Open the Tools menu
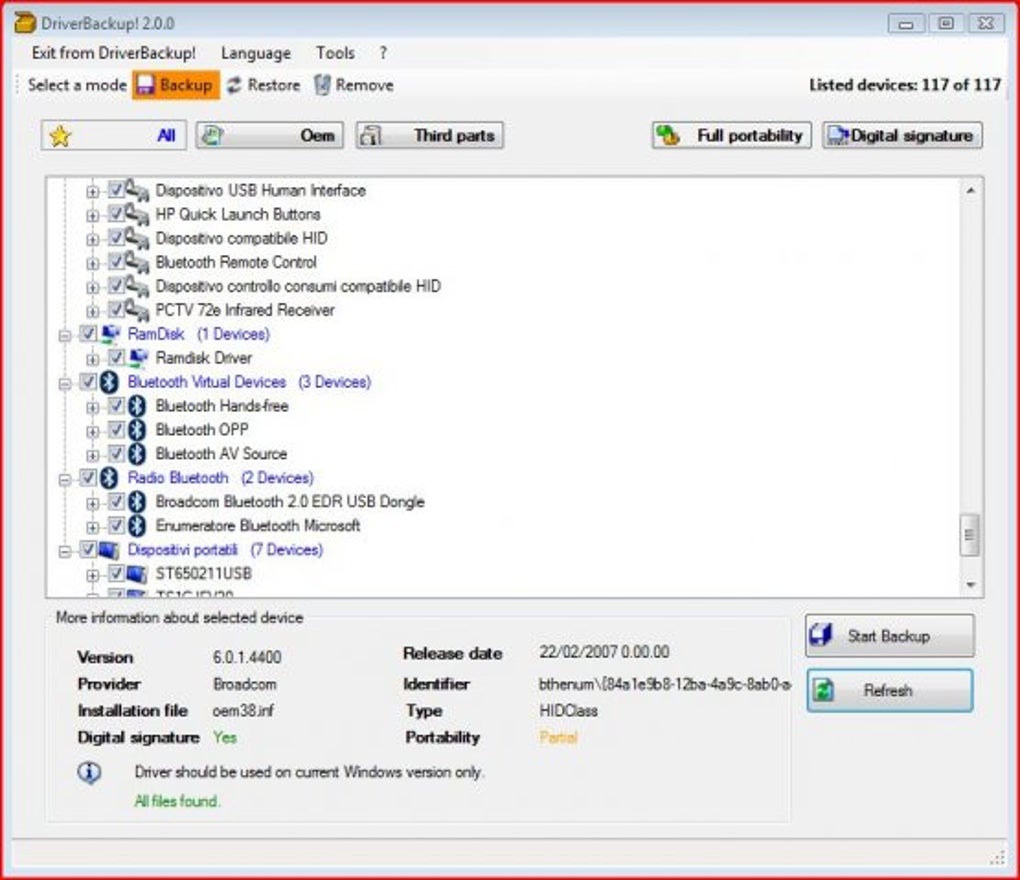1020x880 pixels. [335, 53]
